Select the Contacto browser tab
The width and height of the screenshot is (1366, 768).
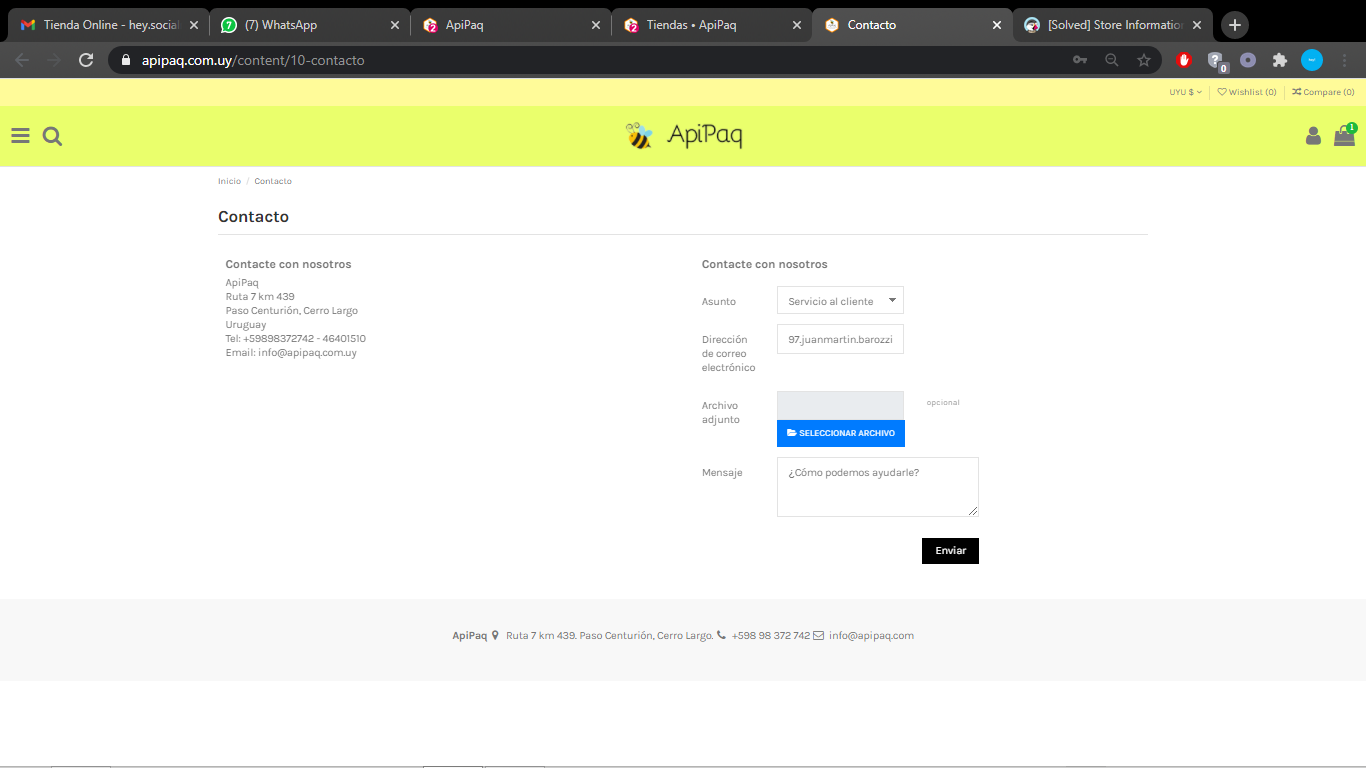(x=911, y=25)
